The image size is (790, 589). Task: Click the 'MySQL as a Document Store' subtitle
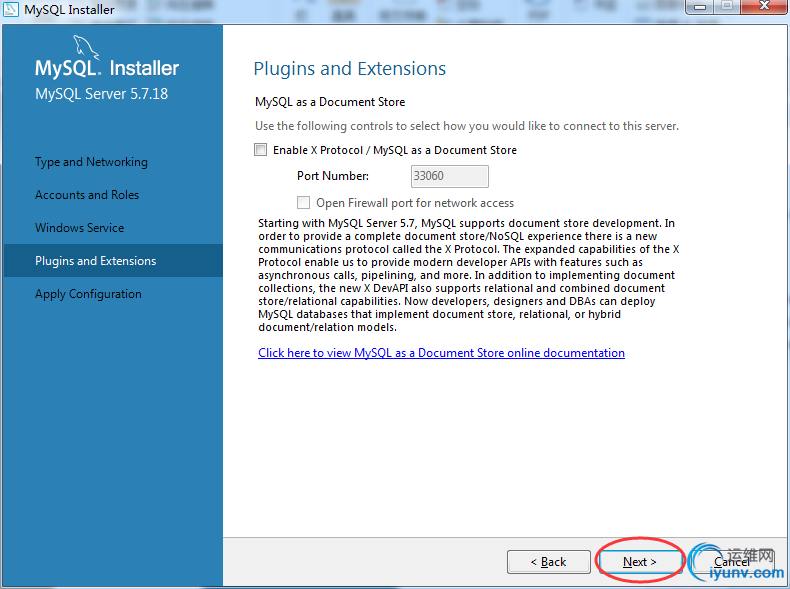[330, 102]
